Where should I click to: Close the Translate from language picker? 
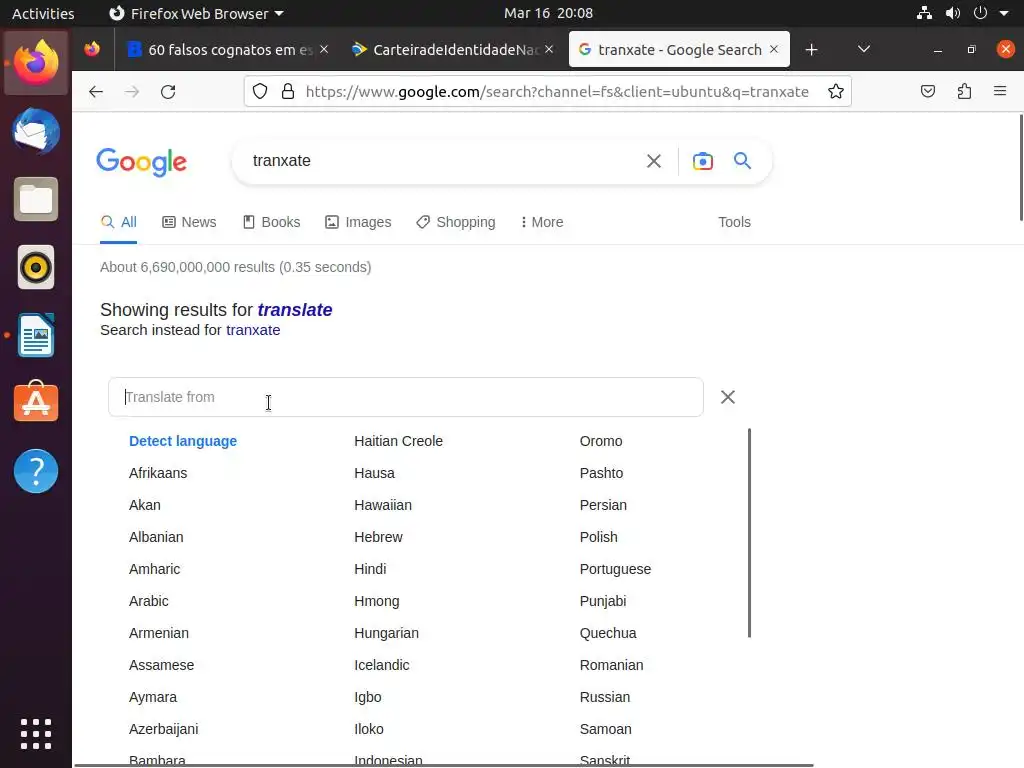[728, 397]
